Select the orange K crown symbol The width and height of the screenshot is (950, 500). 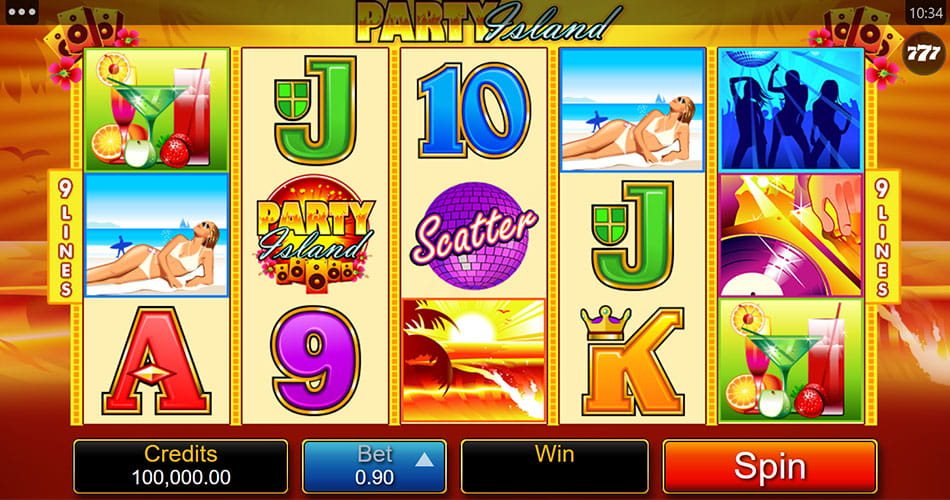click(632, 361)
